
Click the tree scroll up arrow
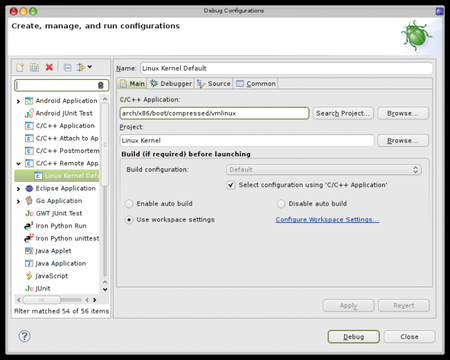[x=105, y=99]
